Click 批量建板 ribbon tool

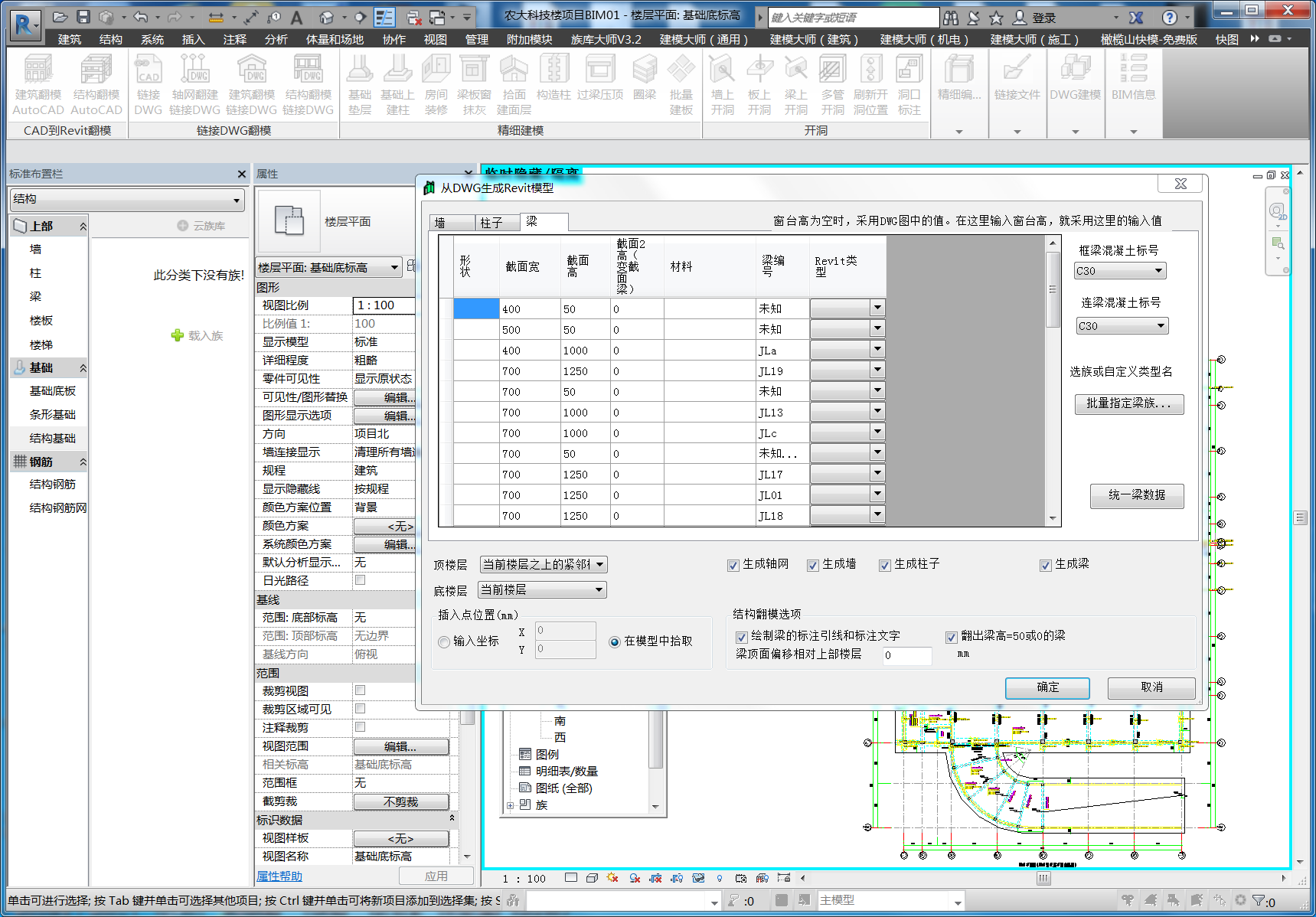681,85
